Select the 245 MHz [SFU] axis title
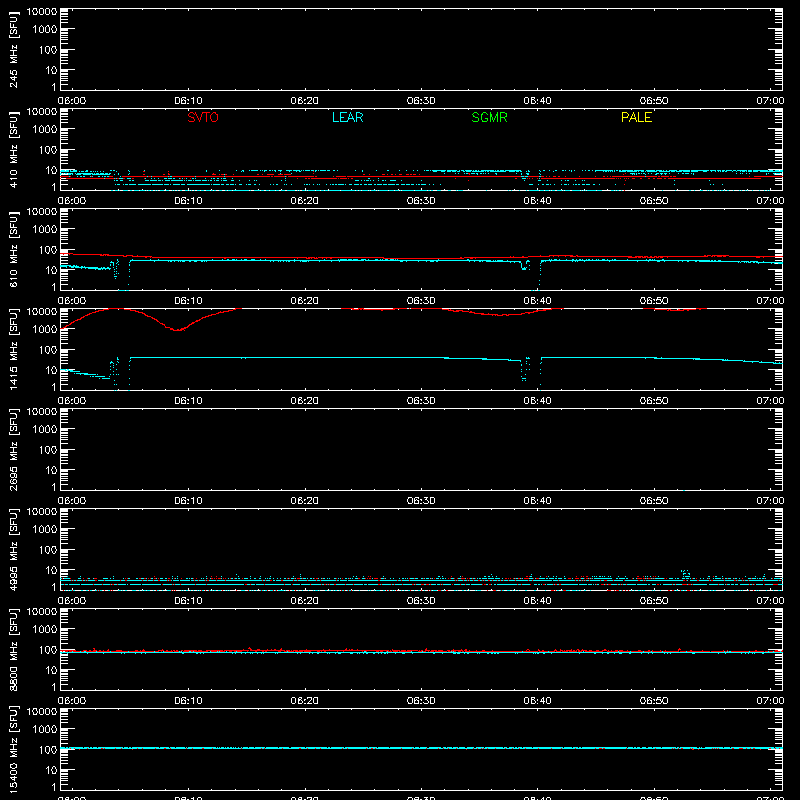Viewport: 800px width, 800px height. [13, 49]
